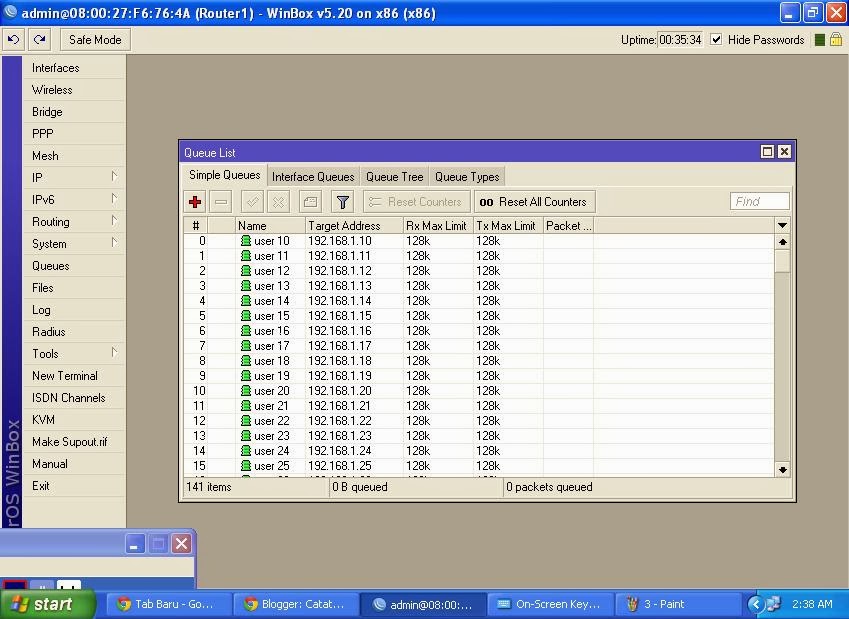The image size is (849, 619).
Task: Open the Interface Queues tab
Action: (313, 176)
